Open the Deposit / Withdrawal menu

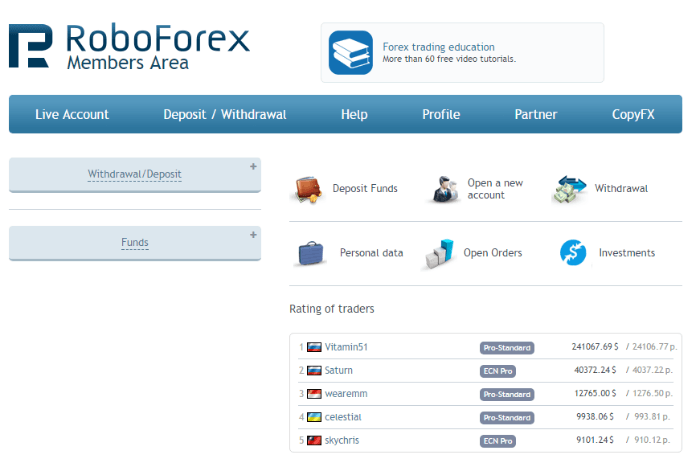point(225,115)
